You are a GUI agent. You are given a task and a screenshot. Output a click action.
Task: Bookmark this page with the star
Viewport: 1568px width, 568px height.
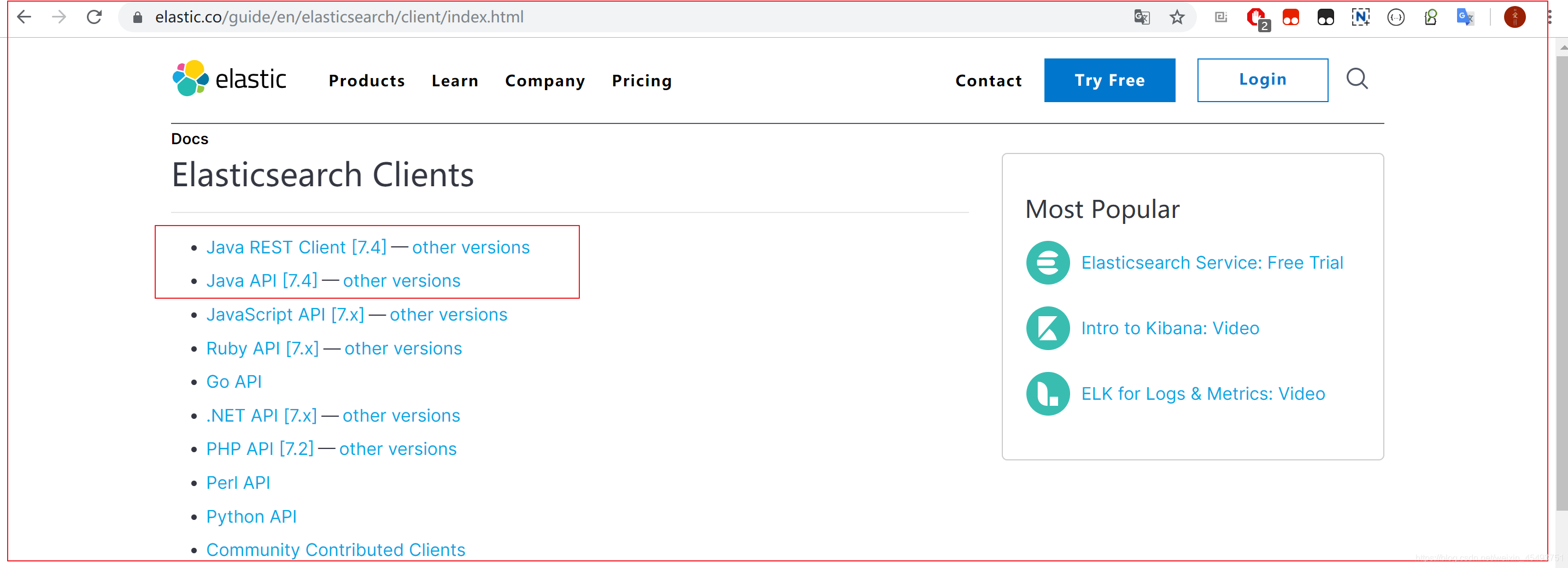[x=1177, y=17]
